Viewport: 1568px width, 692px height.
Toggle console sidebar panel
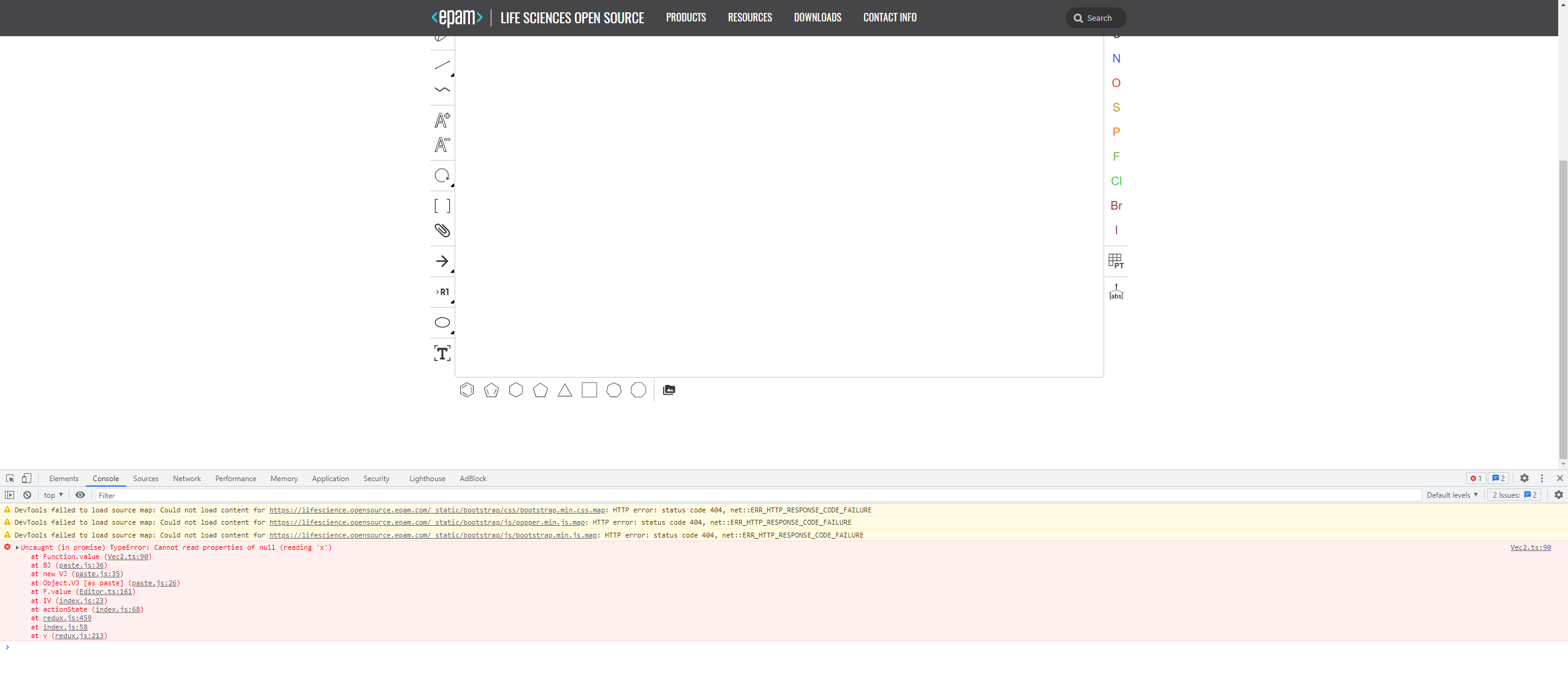coord(9,495)
